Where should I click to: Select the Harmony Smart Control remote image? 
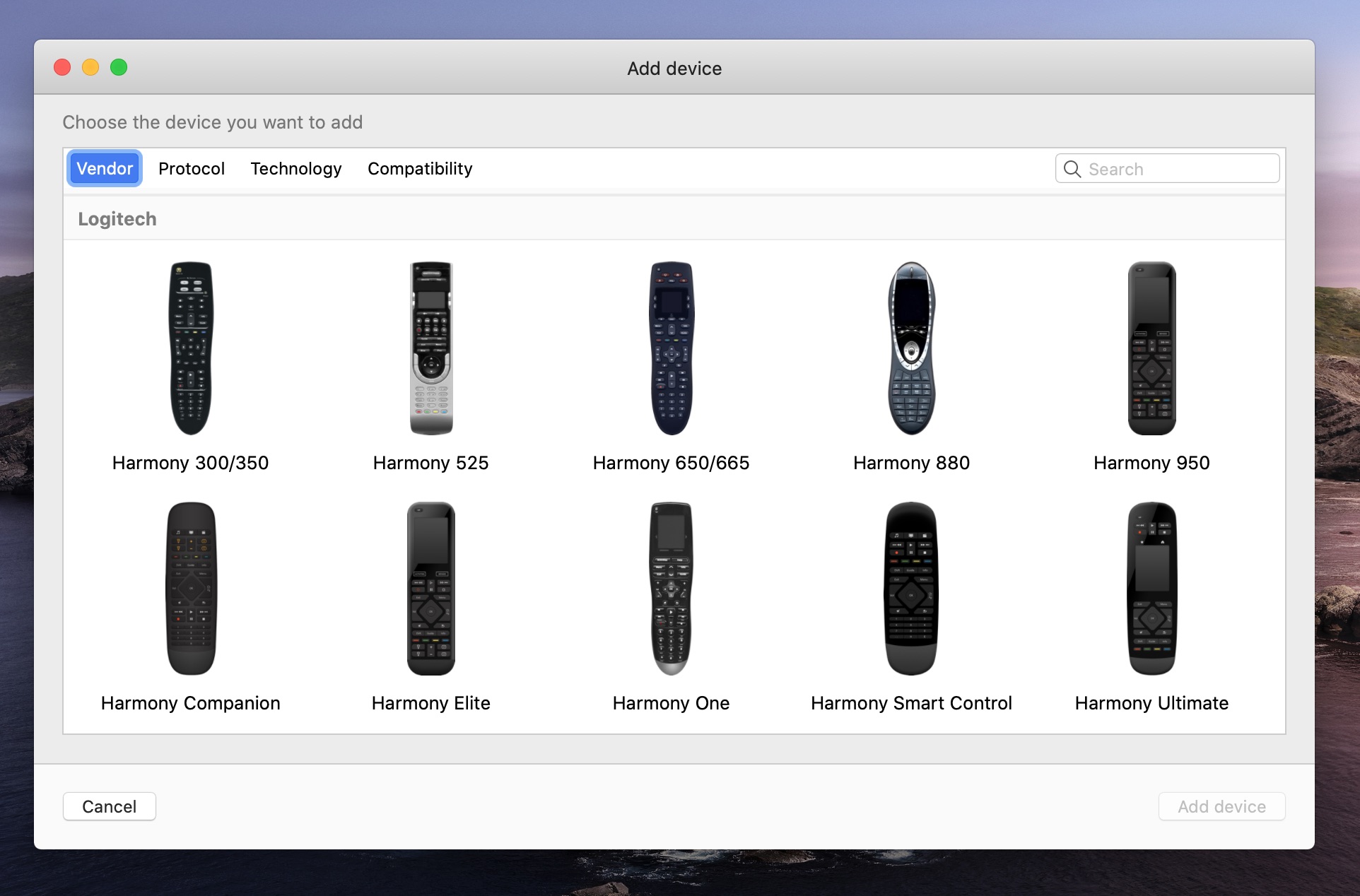pos(912,589)
